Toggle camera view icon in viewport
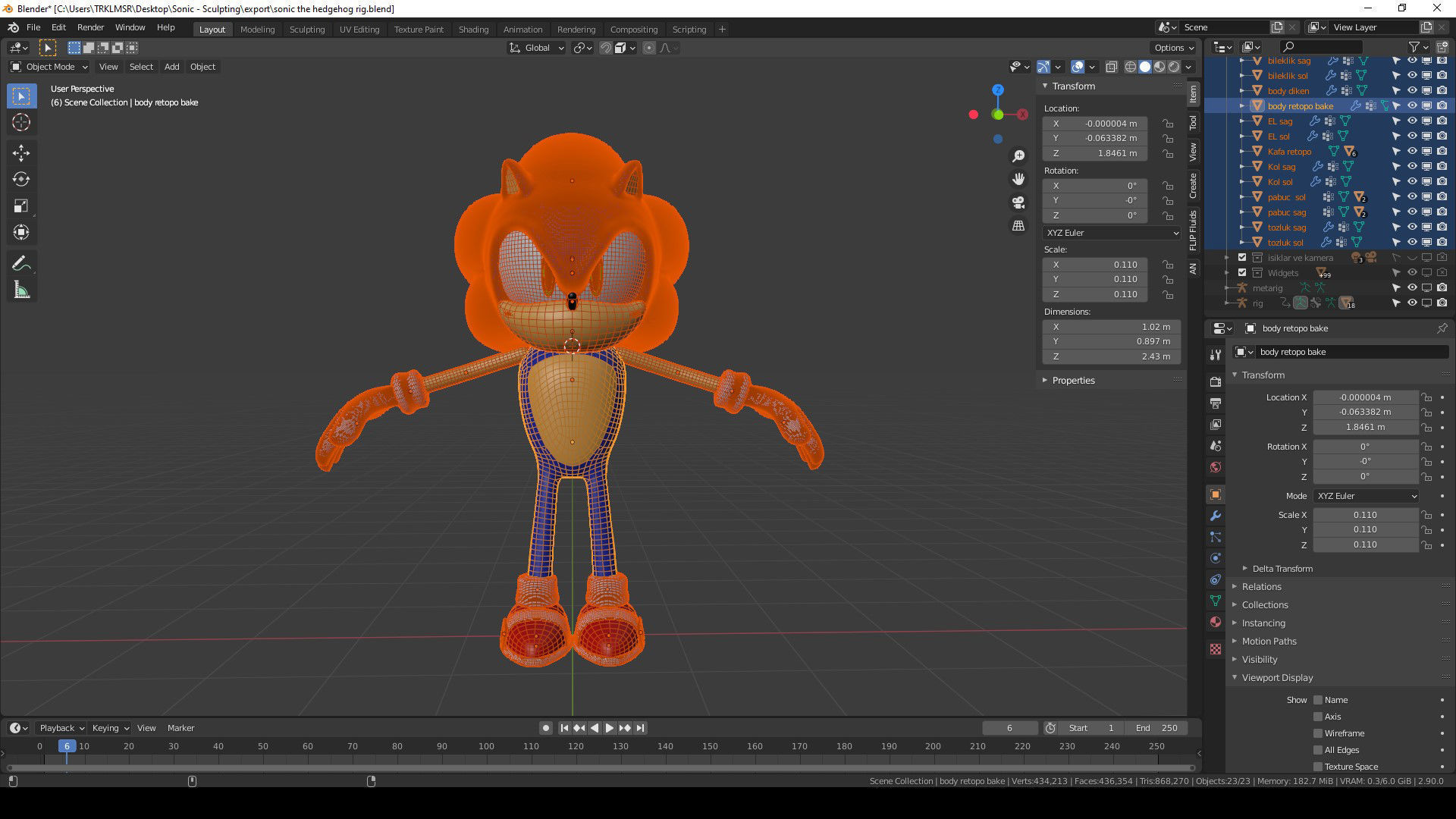This screenshot has height=819, width=1456. click(x=1018, y=202)
